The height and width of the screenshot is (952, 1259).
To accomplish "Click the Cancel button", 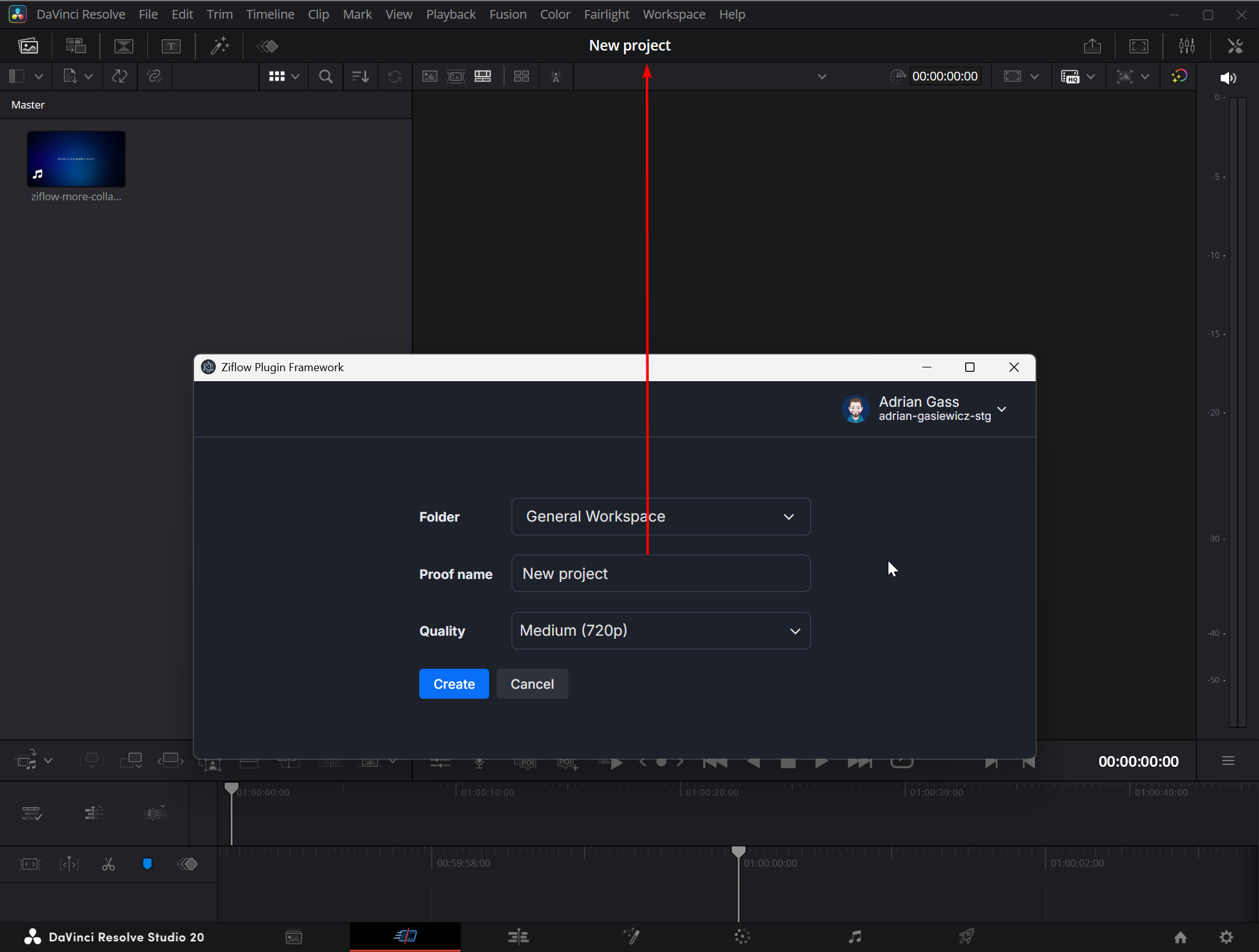I will (532, 684).
